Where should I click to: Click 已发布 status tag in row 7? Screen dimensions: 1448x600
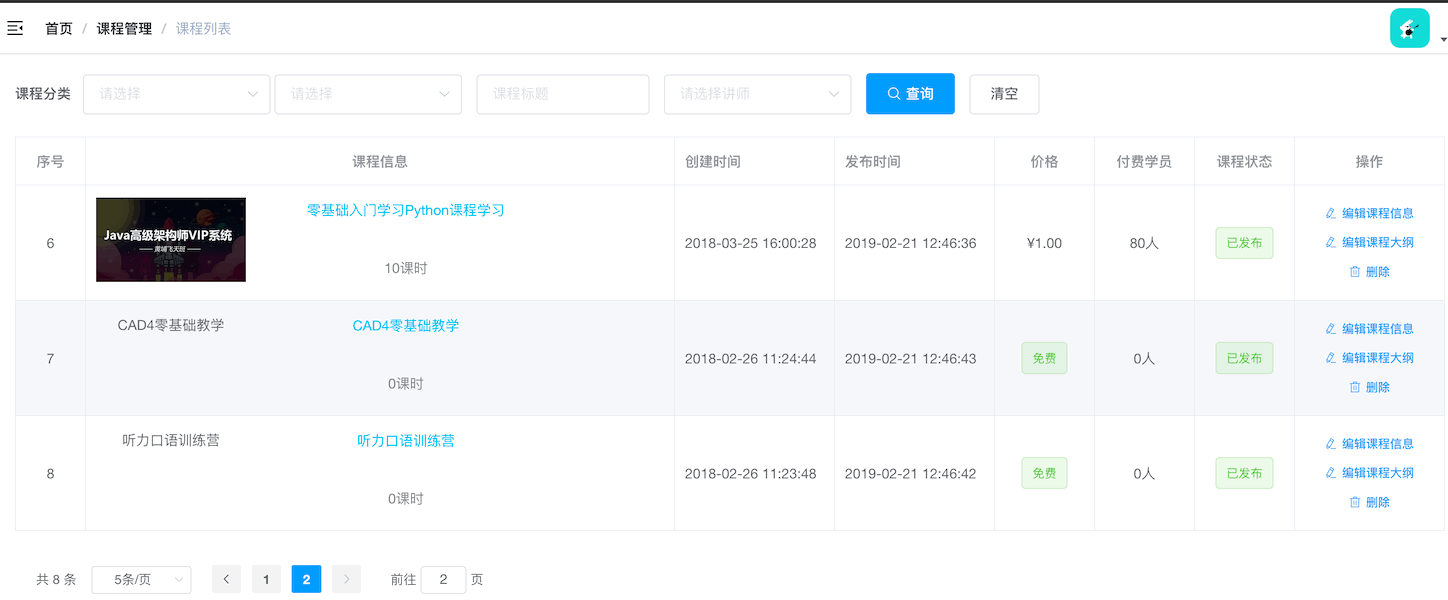pos(1244,358)
